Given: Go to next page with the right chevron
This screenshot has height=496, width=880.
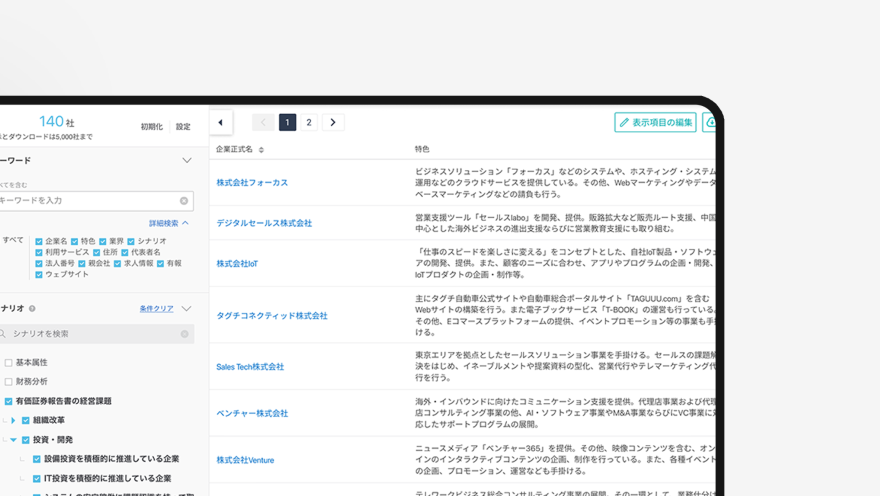Looking at the screenshot, I should click(333, 122).
